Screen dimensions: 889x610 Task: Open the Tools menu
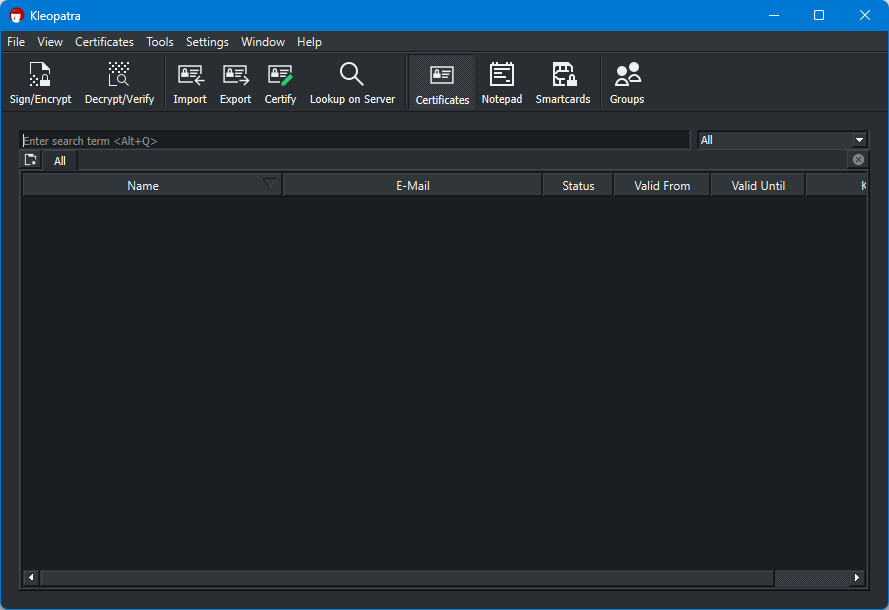click(160, 42)
